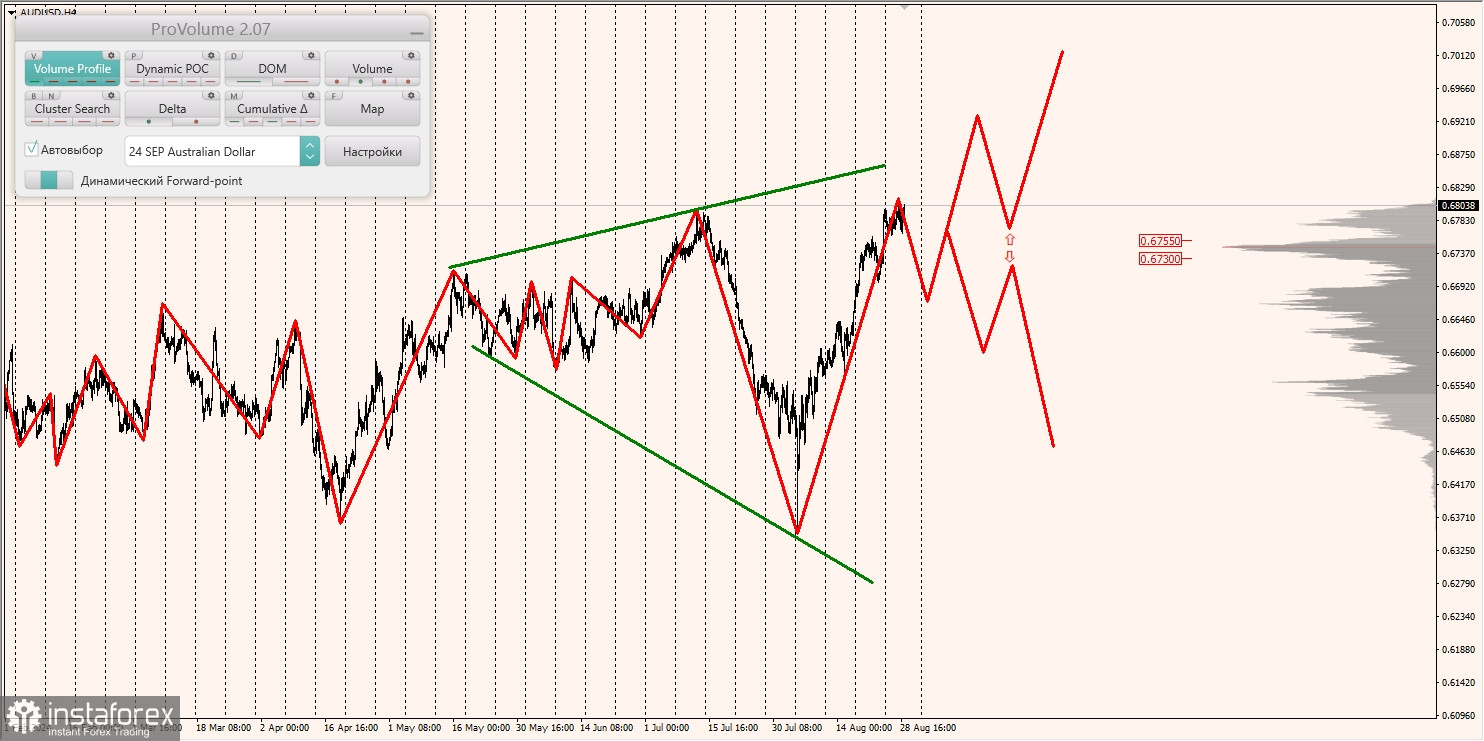Viewport: 1484px width, 741px height.
Task: Select the red dot segment under Delta
Action: click(x=196, y=121)
